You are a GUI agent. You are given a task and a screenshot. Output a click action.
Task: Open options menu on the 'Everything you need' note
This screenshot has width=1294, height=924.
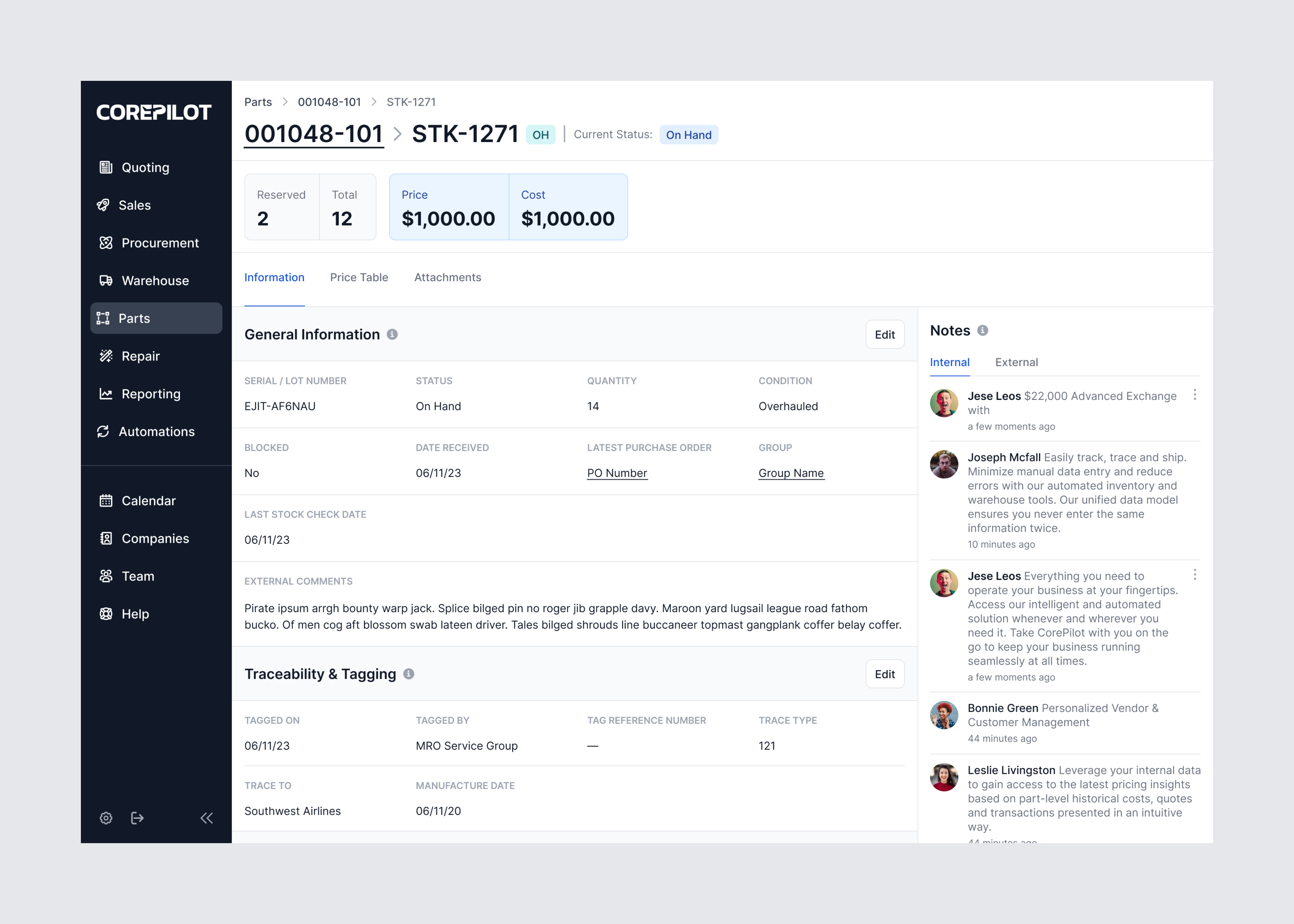[1195, 575]
